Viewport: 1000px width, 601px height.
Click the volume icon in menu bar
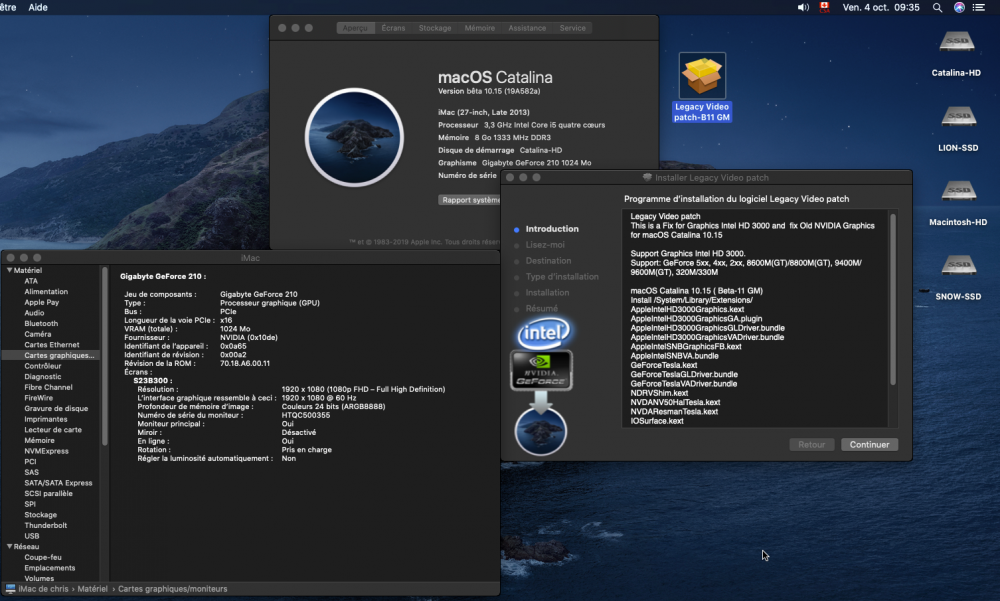tap(803, 8)
